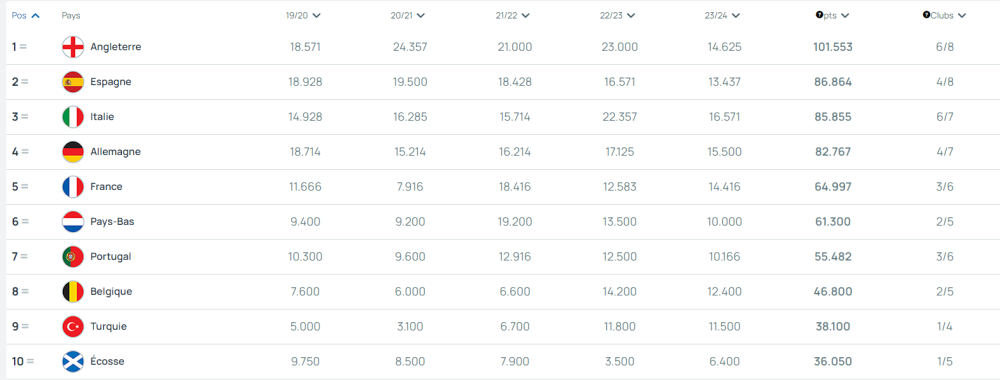Click the Pays column header
The width and height of the screenshot is (1000, 380).
pos(71,16)
